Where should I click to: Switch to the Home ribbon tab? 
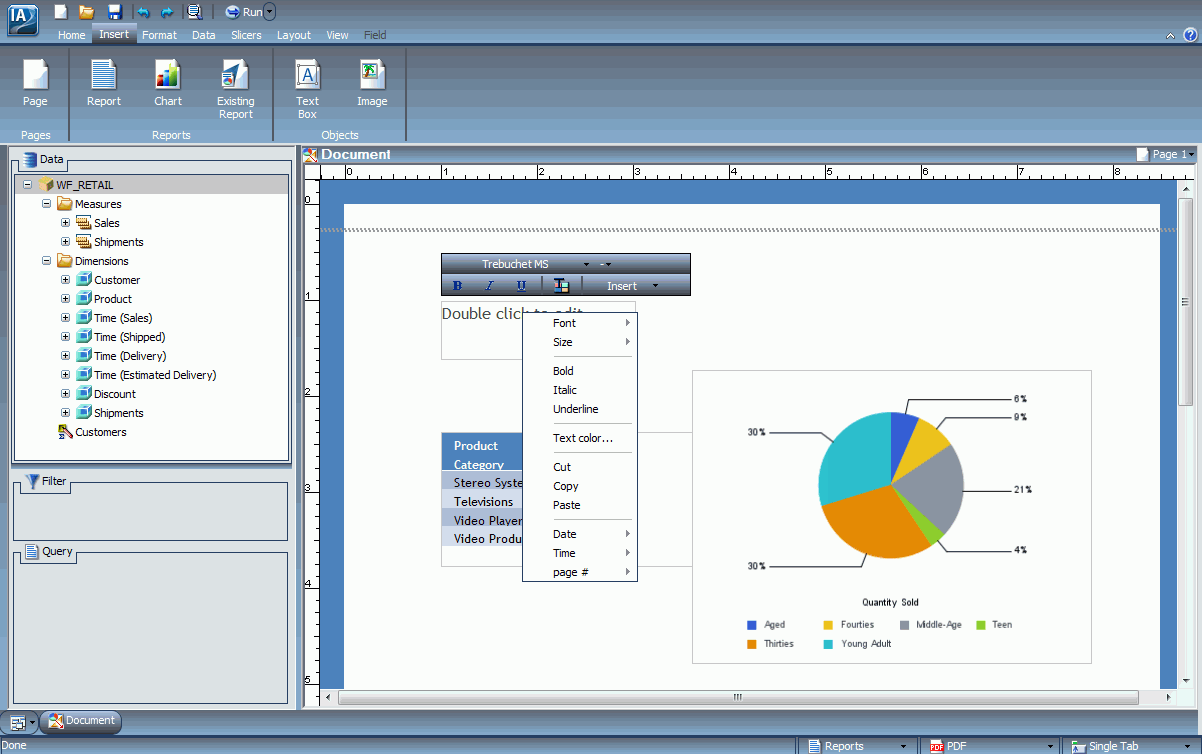pos(71,35)
